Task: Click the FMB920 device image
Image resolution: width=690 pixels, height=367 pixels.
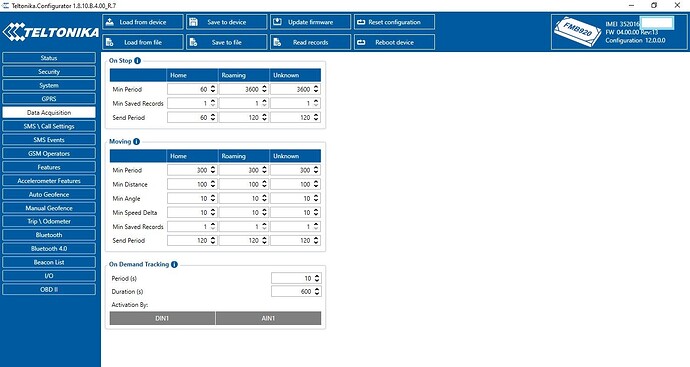Action: 577,31
